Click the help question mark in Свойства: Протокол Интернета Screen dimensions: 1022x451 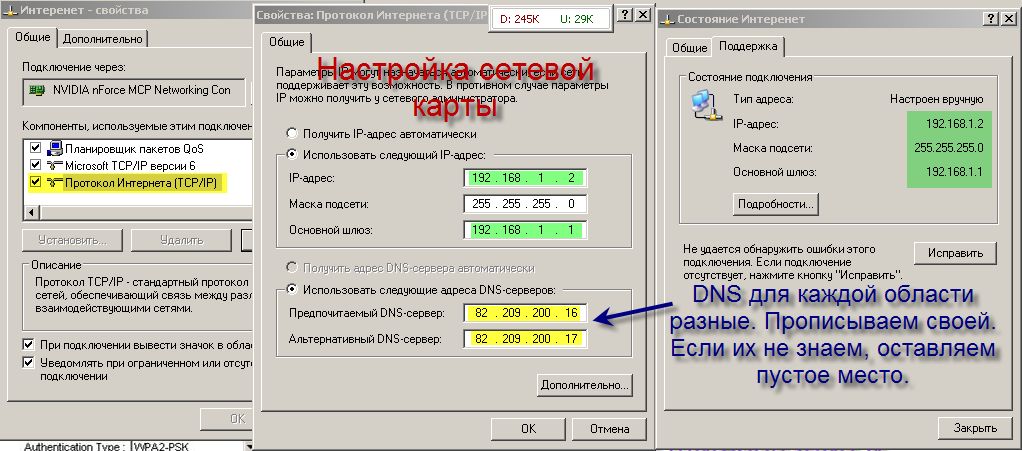(624, 16)
